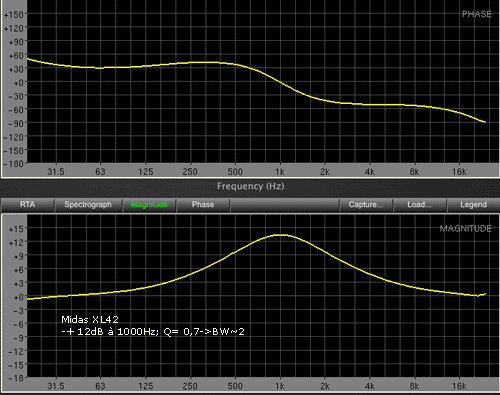Open the Load... dialog button
This screenshot has height=395, width=500.
point(419,205)
